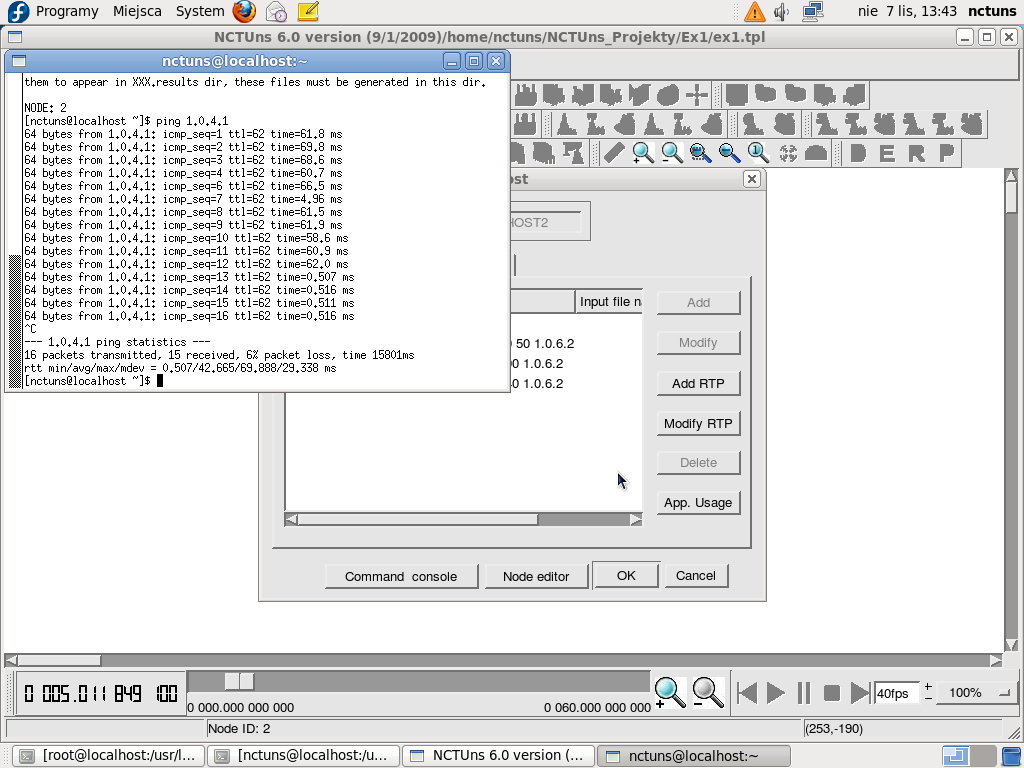Click the date and time clock
Image resolution: width=1024 pixels, height=768 pixels.
pos(907,11)
